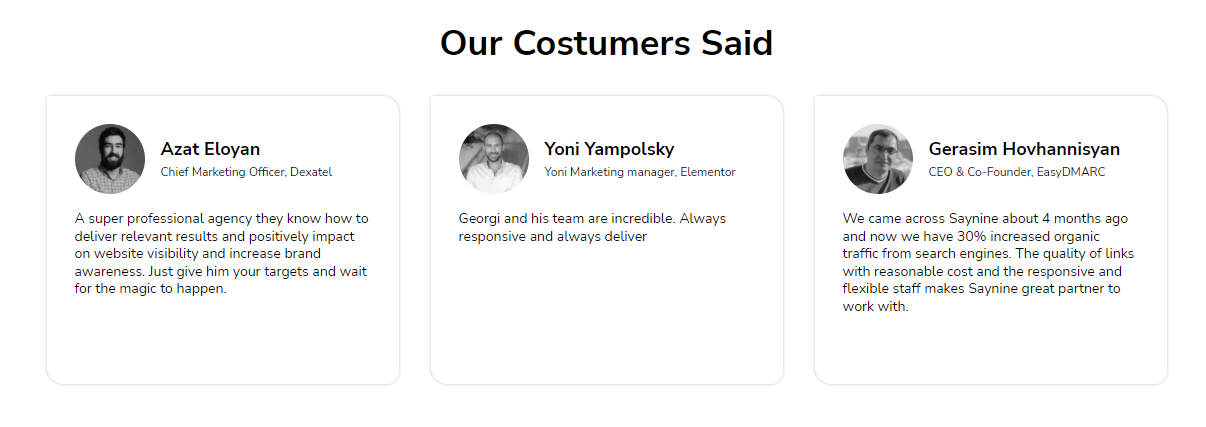
Task: Click the "Our Costumers Said" heading
Action: [x=606, y=44]
